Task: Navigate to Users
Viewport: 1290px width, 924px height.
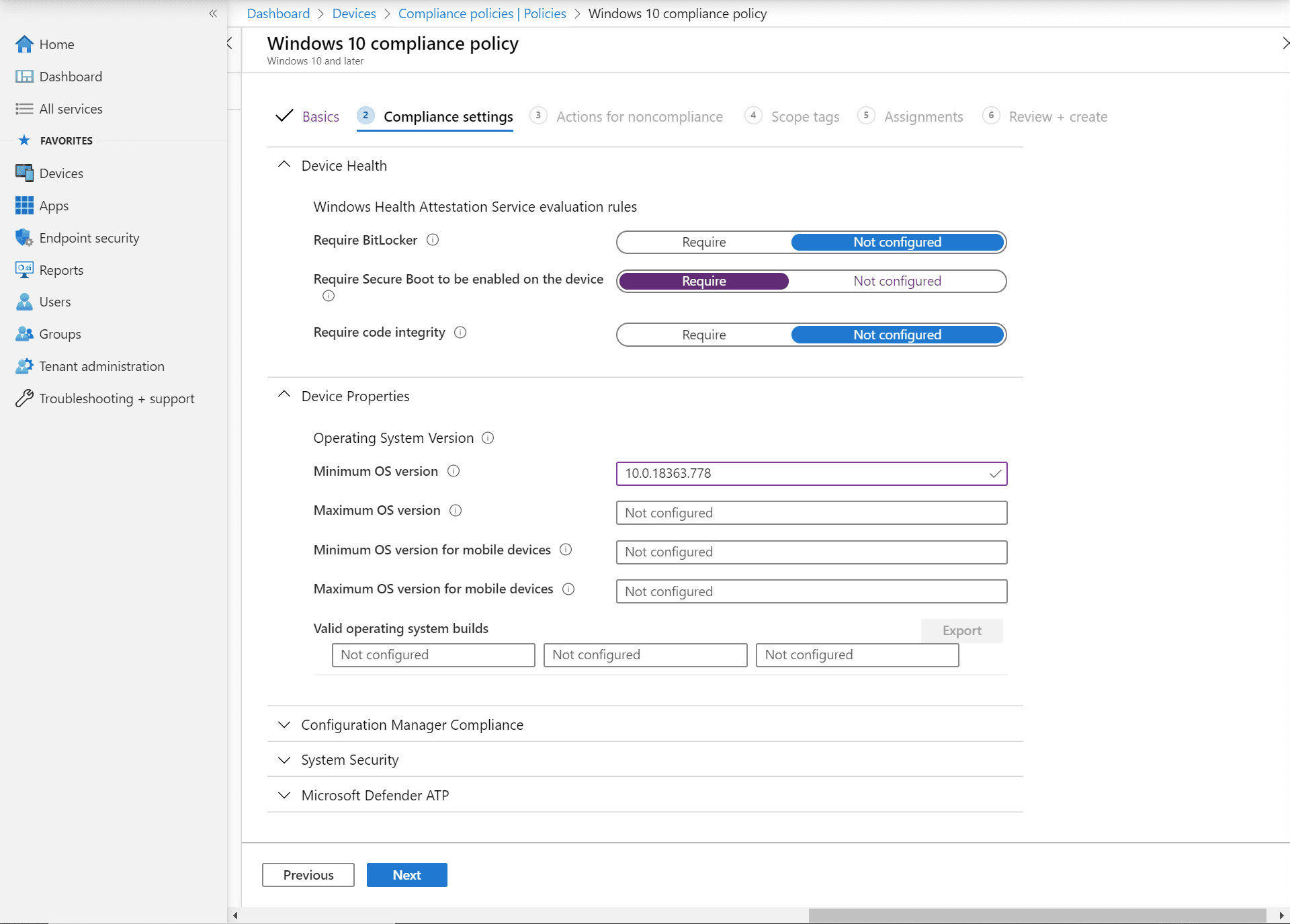Action: 55,302
